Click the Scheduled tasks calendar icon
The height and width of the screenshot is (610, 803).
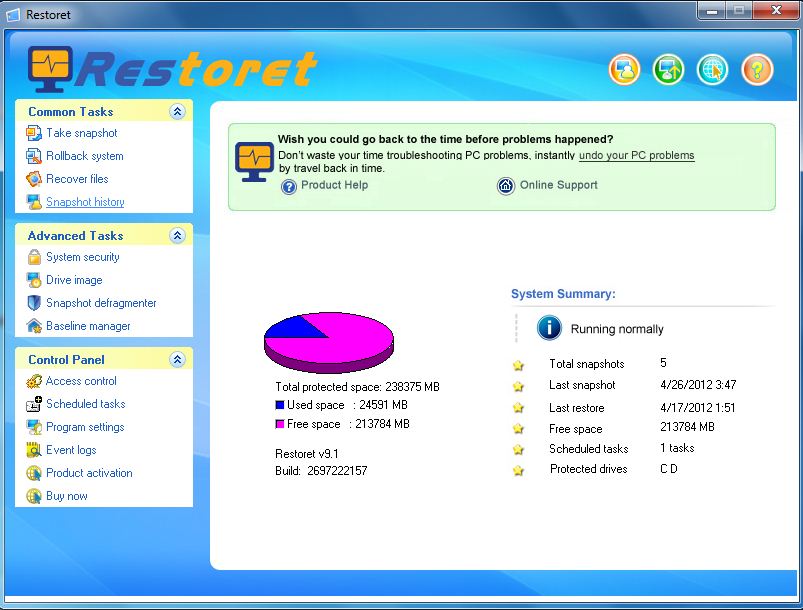[x=34, y=404]
